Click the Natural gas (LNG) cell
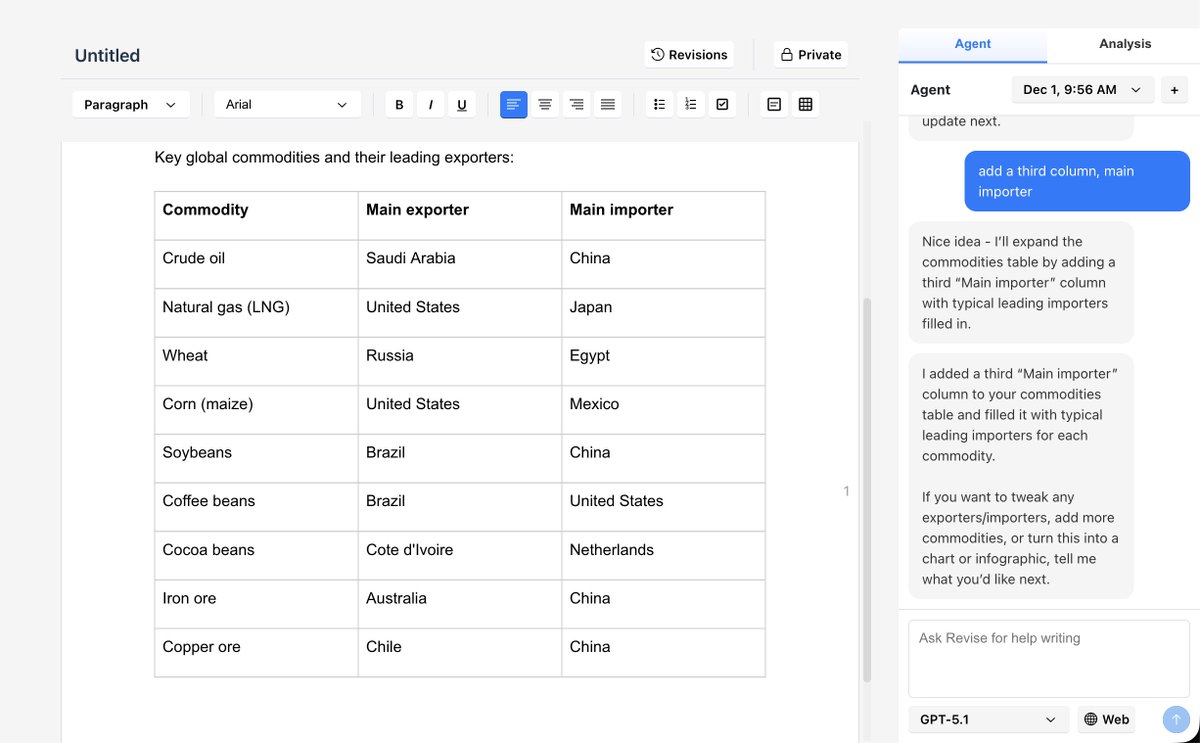 pyautogui.click(x=256, y=313)
